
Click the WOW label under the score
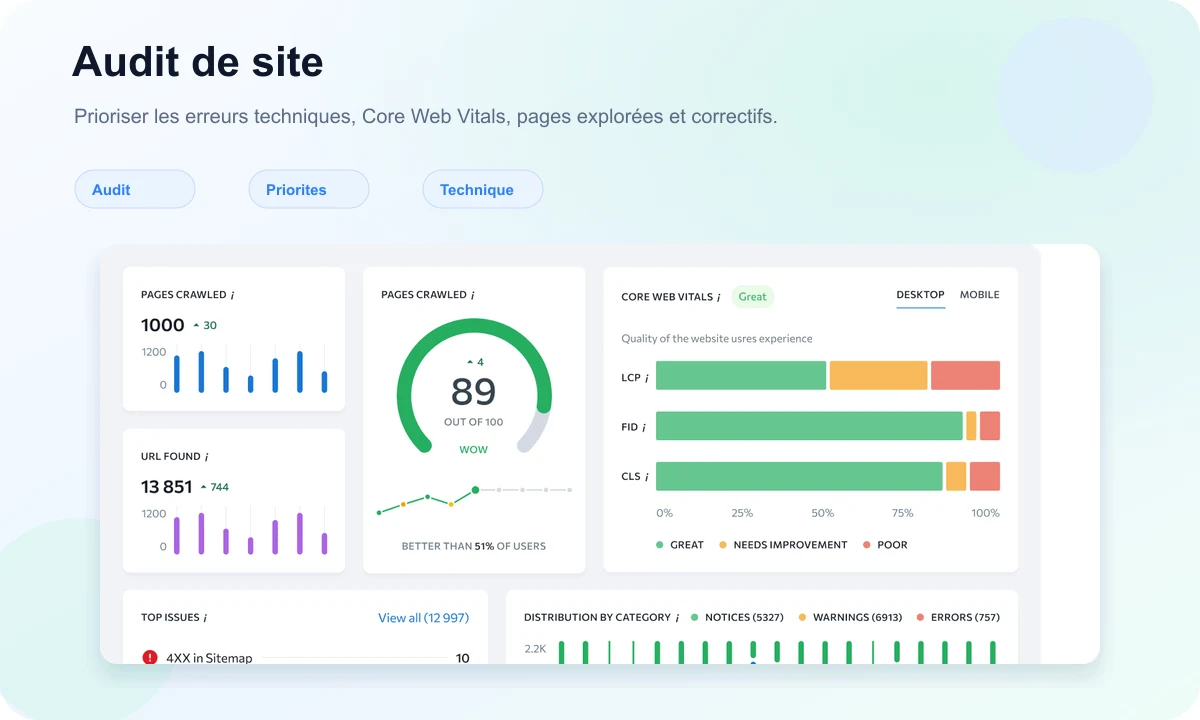click(x=474, y=450)
